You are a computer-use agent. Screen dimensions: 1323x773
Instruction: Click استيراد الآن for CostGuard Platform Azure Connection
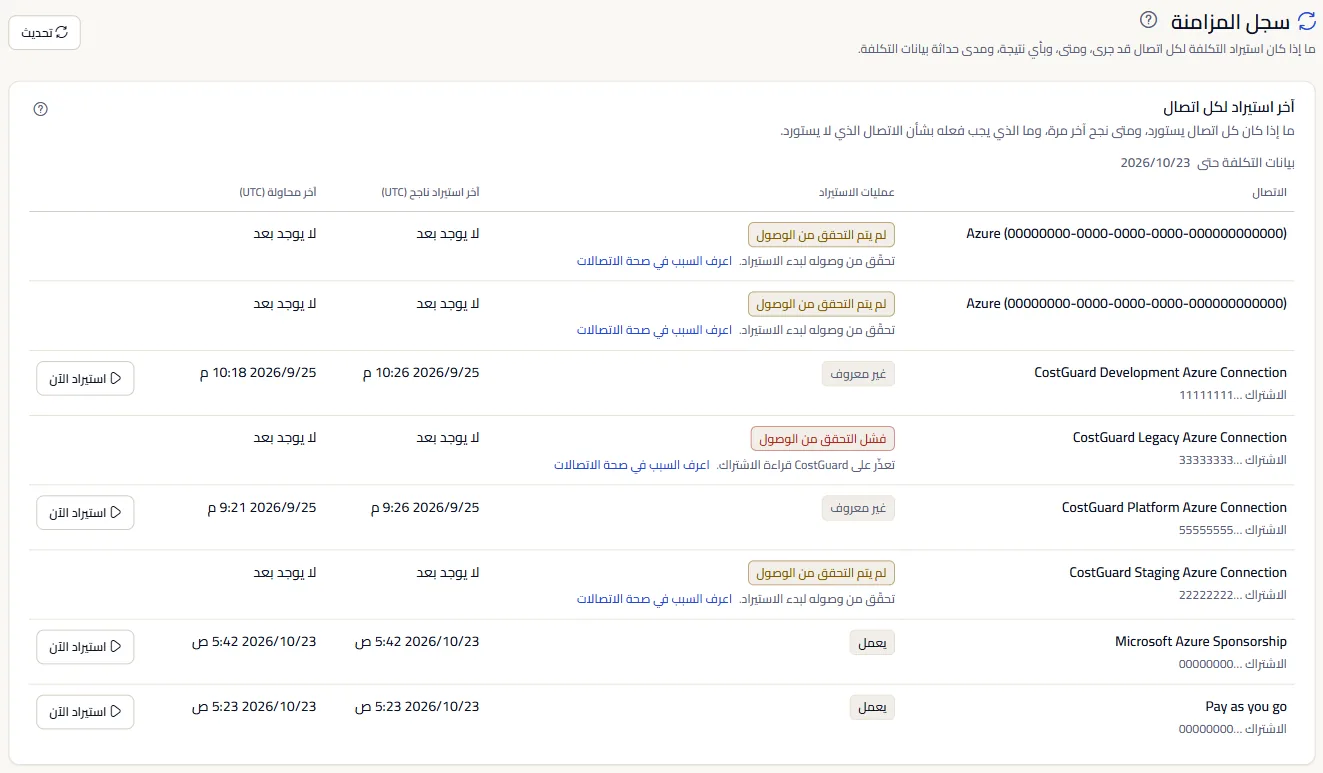tap(85, 512)
